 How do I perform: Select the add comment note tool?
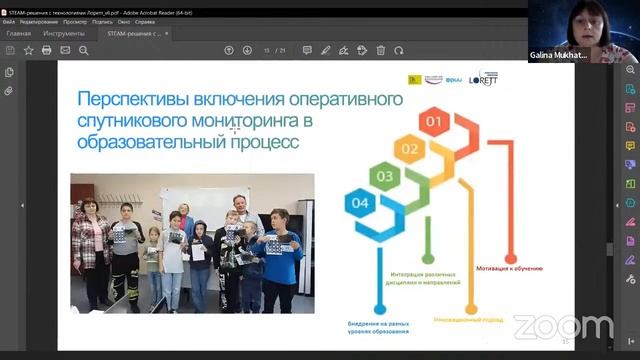point(307,50)
